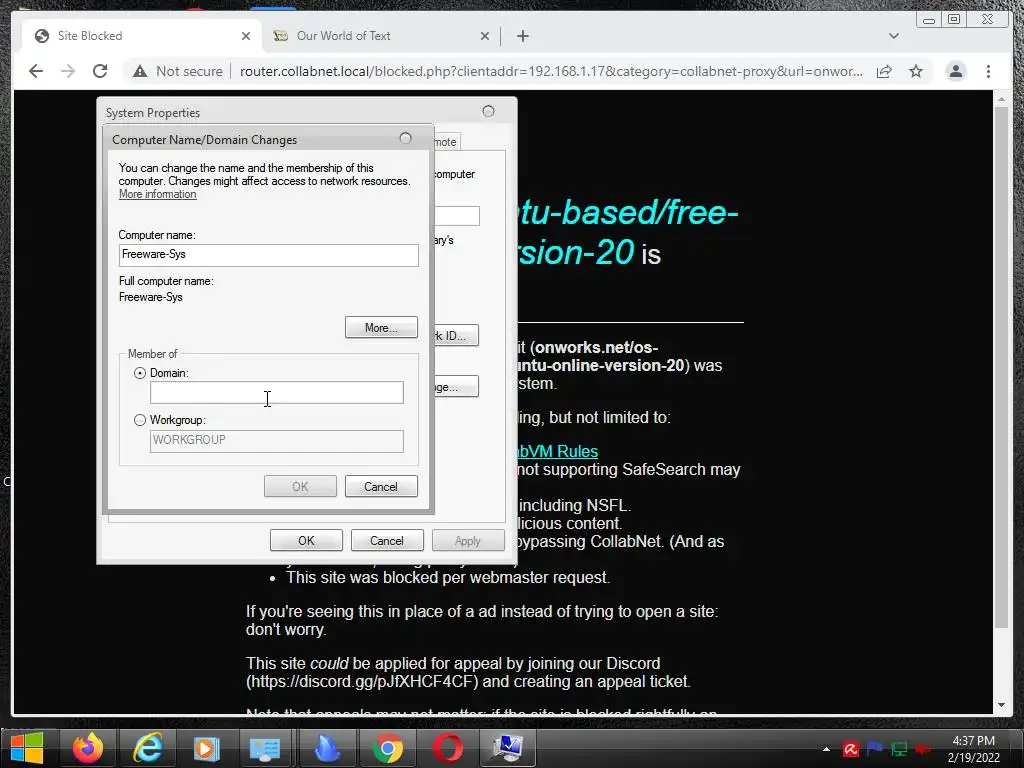1024x768 pixels.
Task: Open the Avira tray icon
Action: click(x=850, y=749)
